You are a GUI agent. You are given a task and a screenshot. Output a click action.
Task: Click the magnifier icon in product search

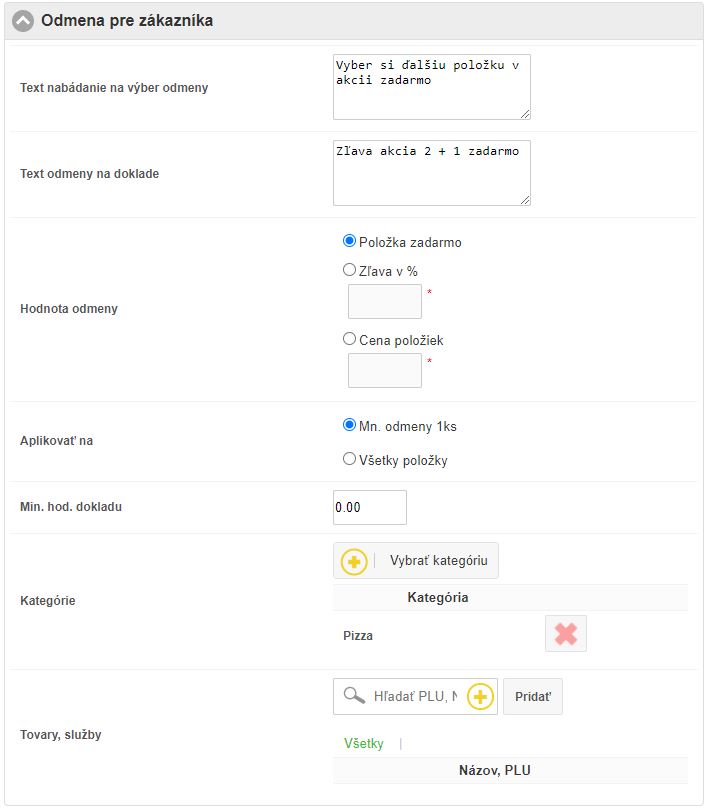[x=353, y=695]
